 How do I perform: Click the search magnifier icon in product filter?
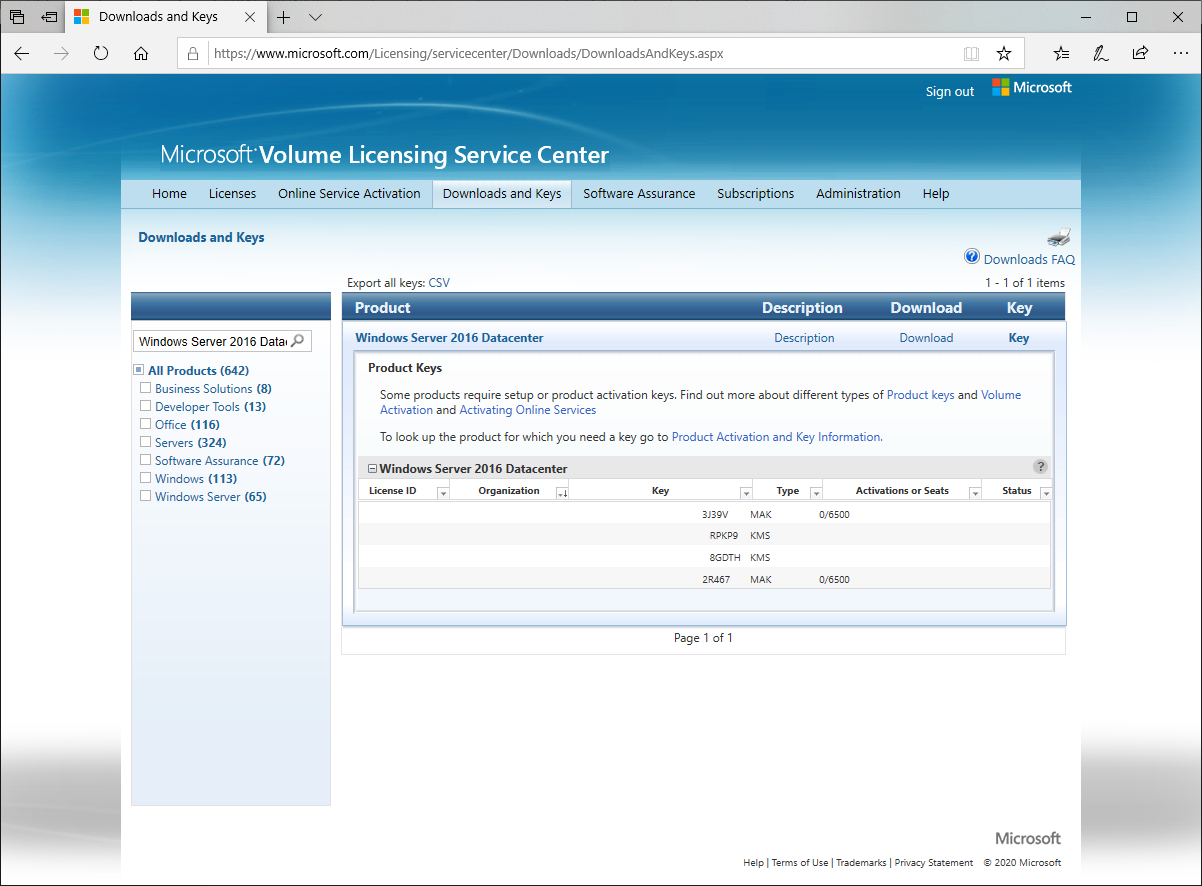tap(297, 341)
